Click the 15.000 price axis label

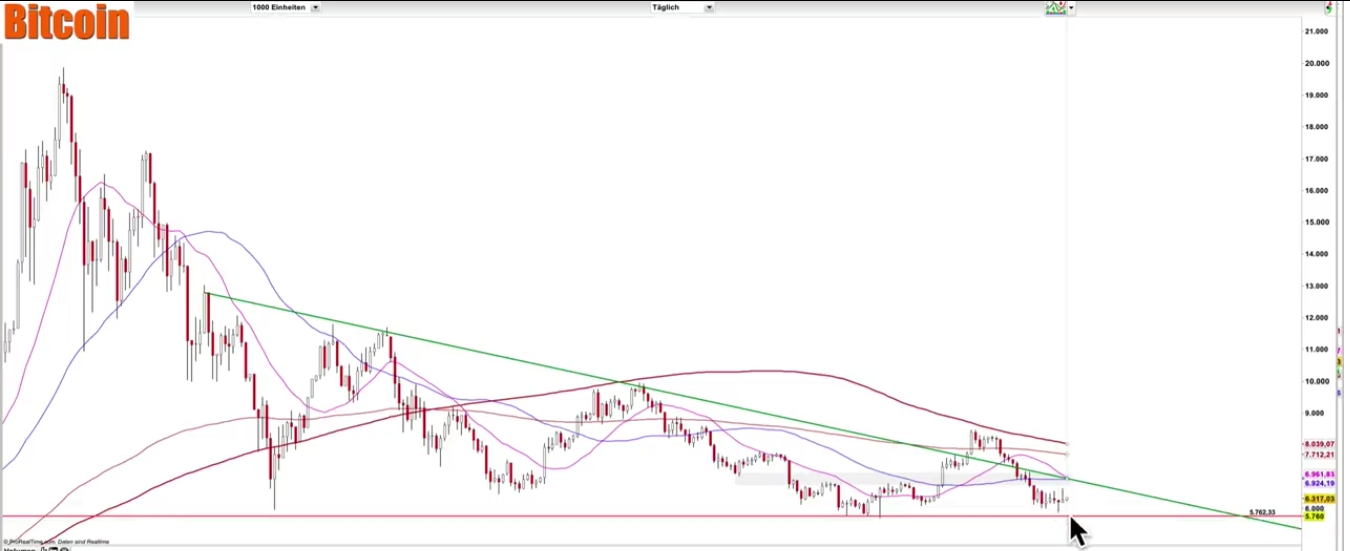point(1317,222)
